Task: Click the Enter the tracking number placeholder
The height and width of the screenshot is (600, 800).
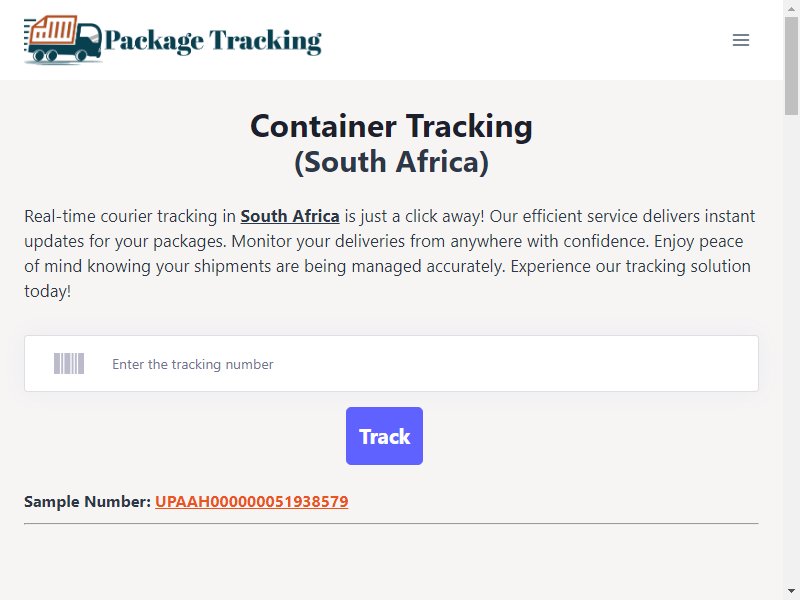Action: coord(193,364)
